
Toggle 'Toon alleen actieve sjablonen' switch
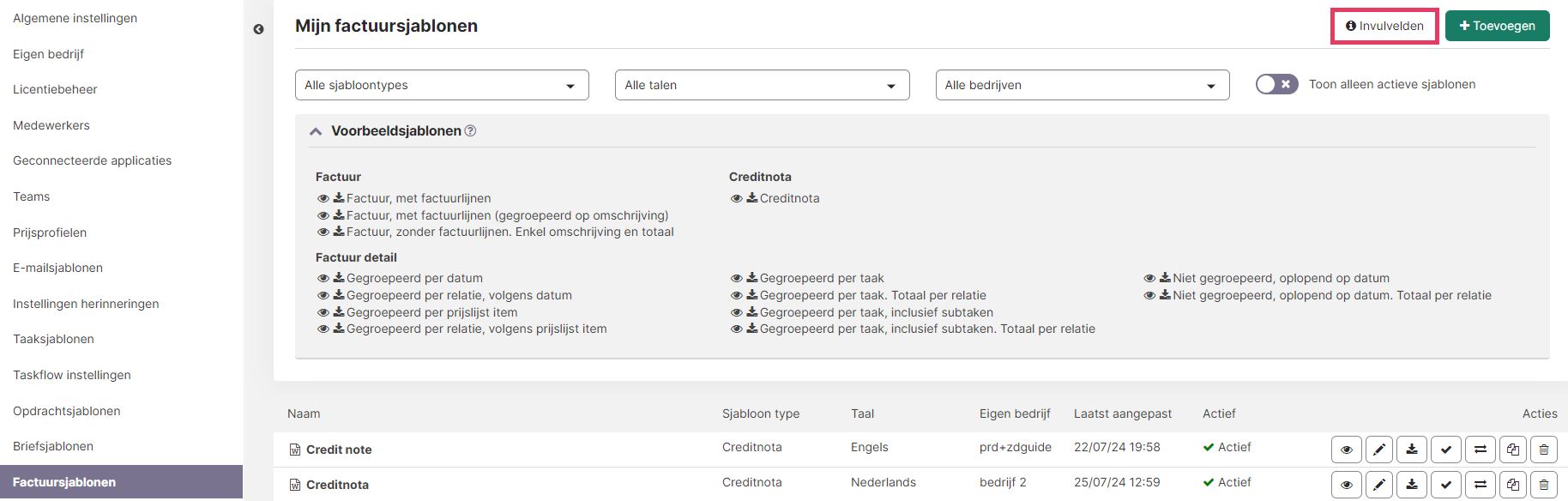1276,84
